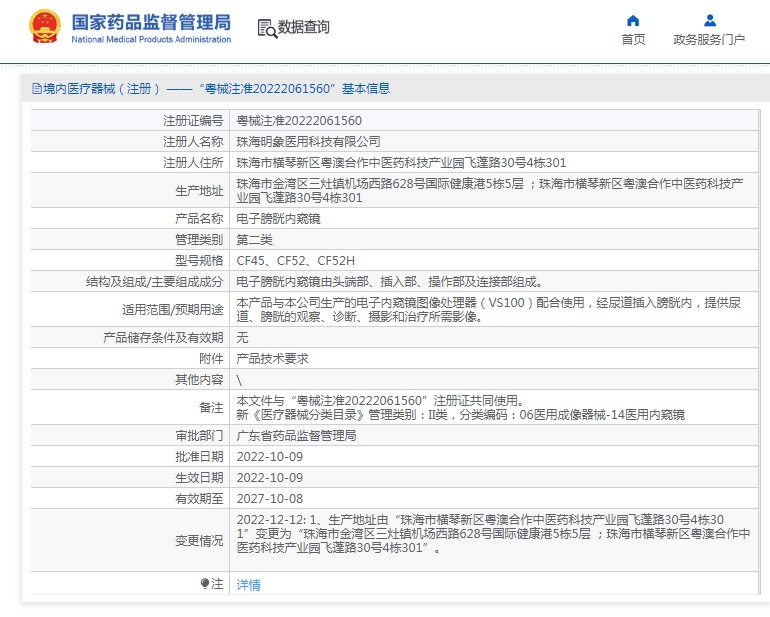The width and height of the screenshot is (770, 617).
Task: Click 国家药品监督管理局 site title
Action: click(151, 23)
